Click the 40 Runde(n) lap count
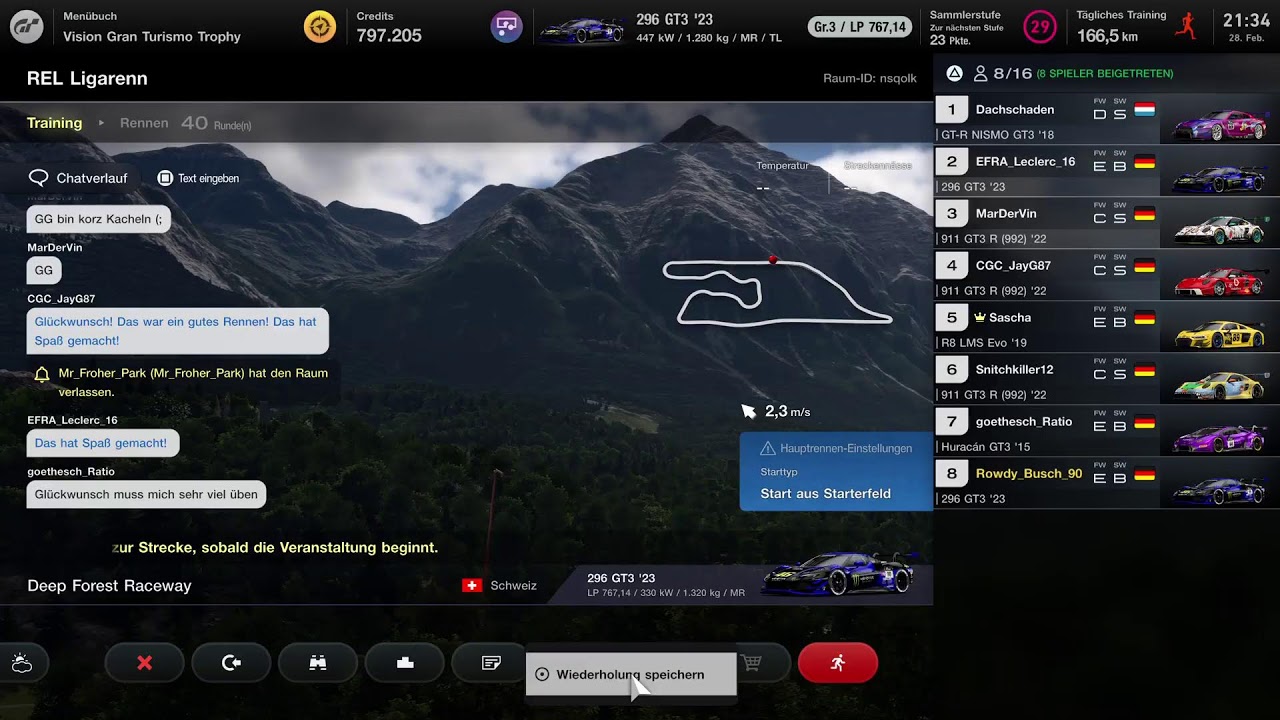The width and height of the screenshot is (1280, 720). click(x=216, y=123)
